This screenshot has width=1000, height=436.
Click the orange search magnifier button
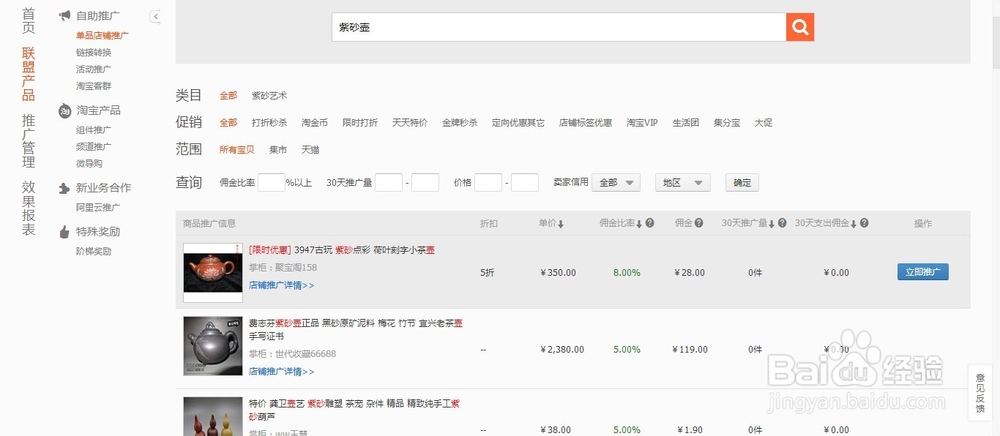[x=800, y=27]
